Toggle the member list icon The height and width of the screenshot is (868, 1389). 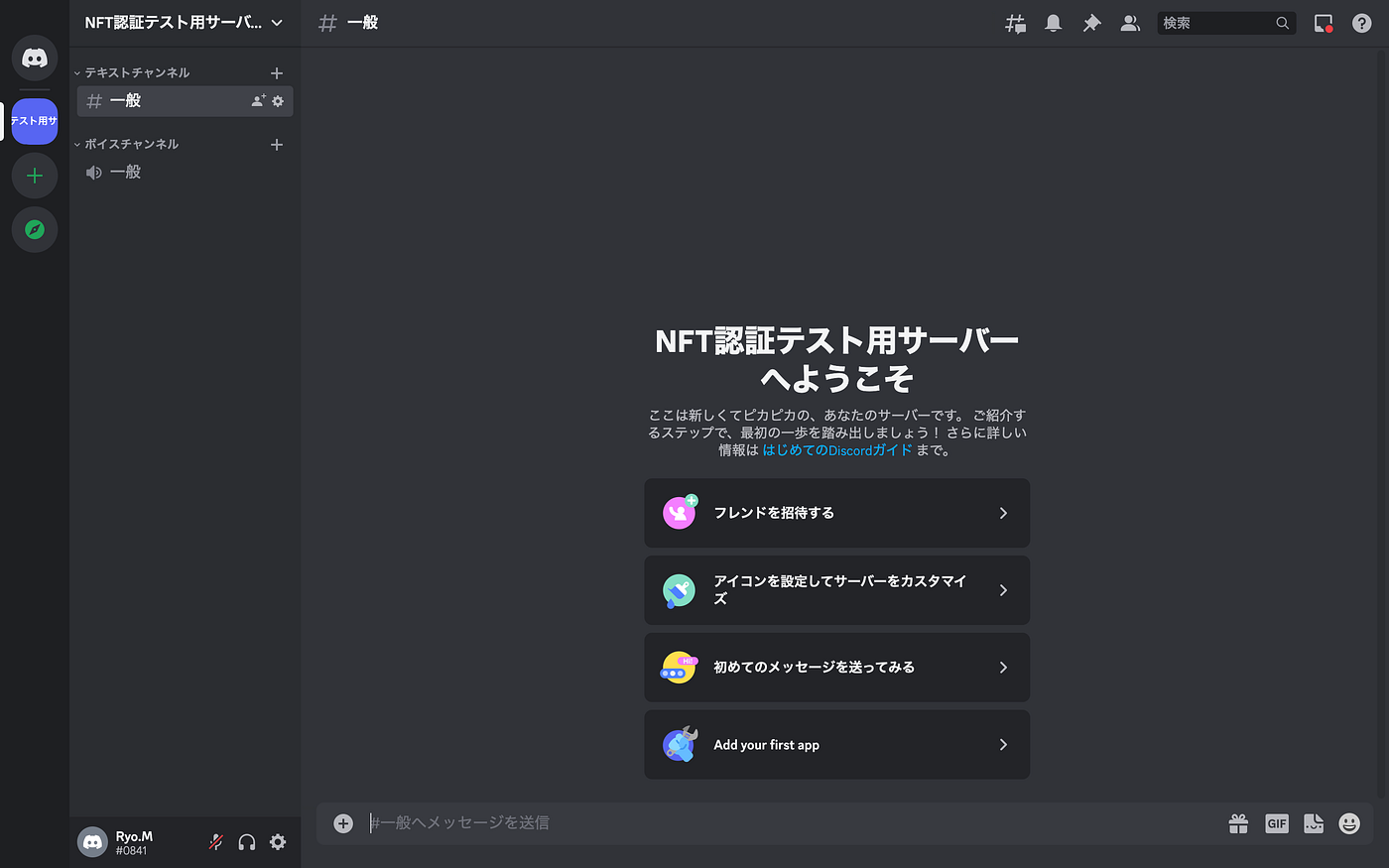point(1130,23)
